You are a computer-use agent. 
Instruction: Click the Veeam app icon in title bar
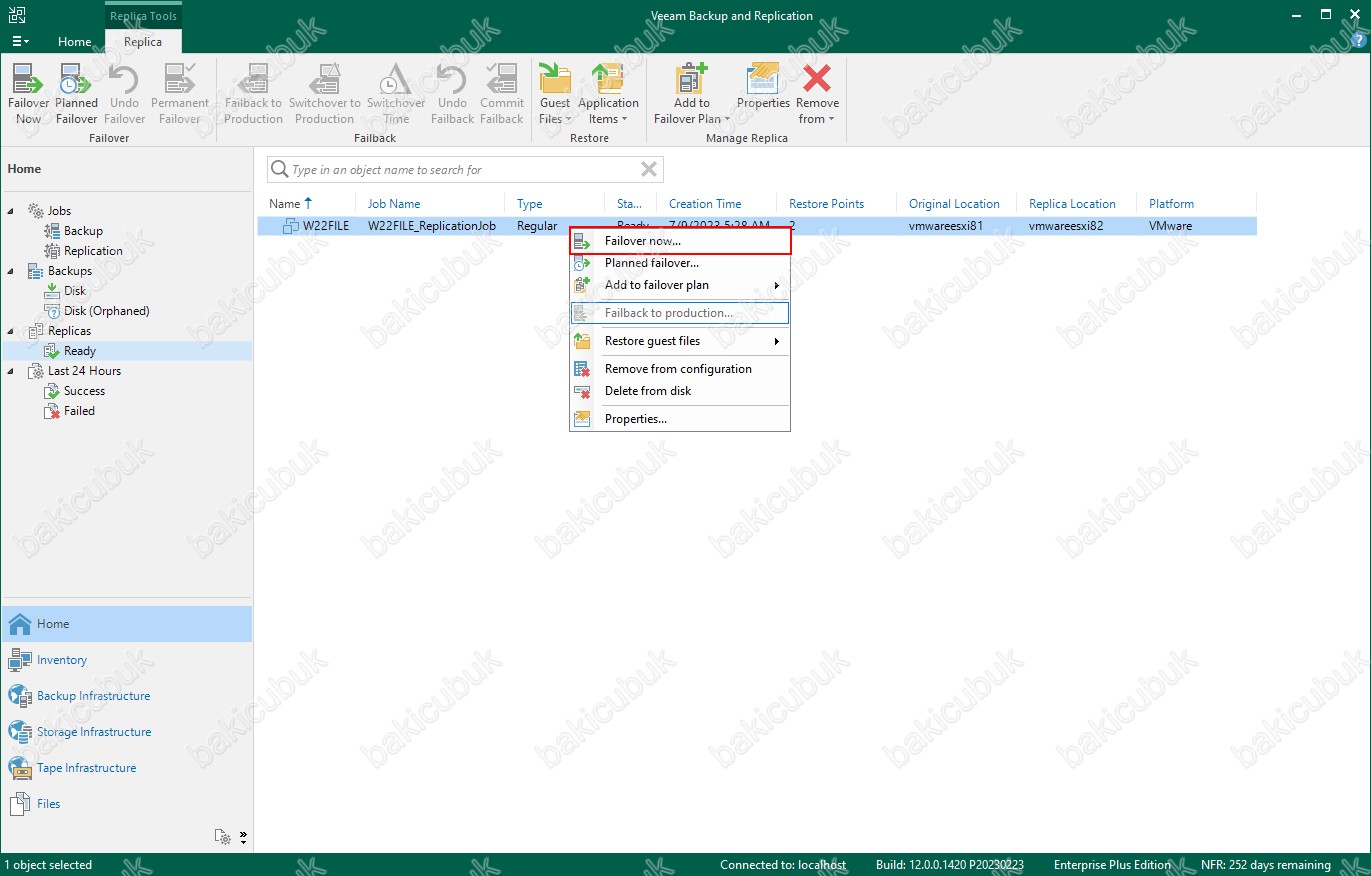point(17,15)
